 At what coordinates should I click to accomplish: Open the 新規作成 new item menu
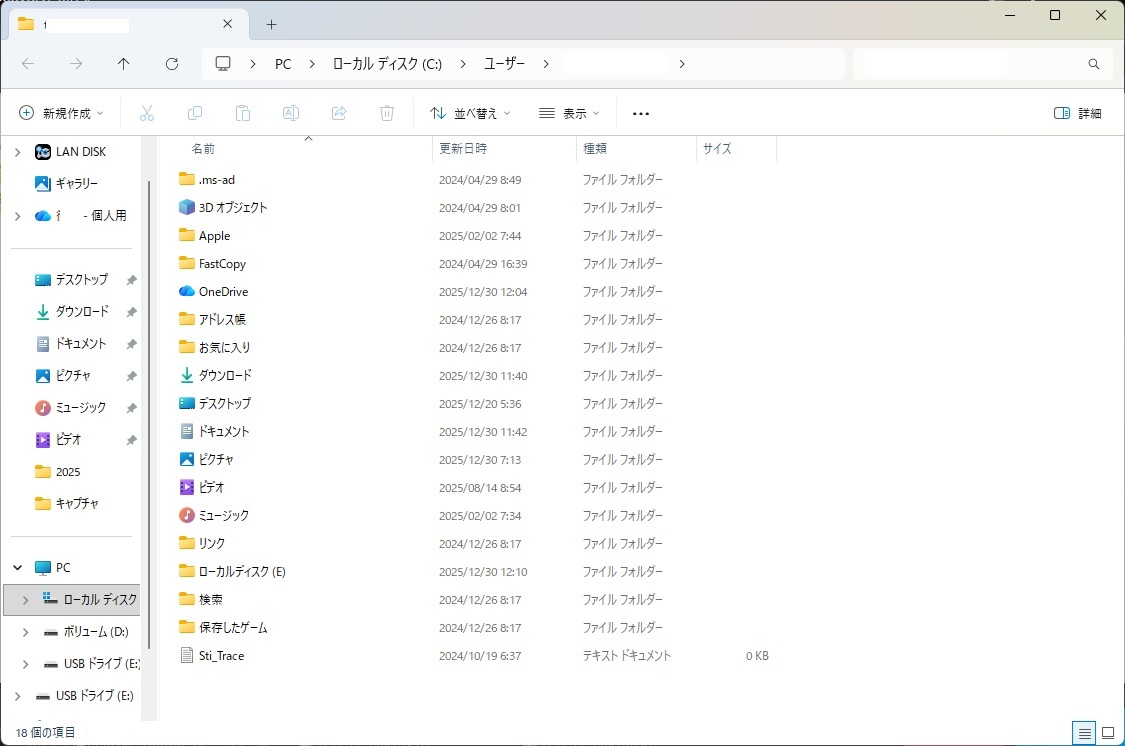pos(61,113)
